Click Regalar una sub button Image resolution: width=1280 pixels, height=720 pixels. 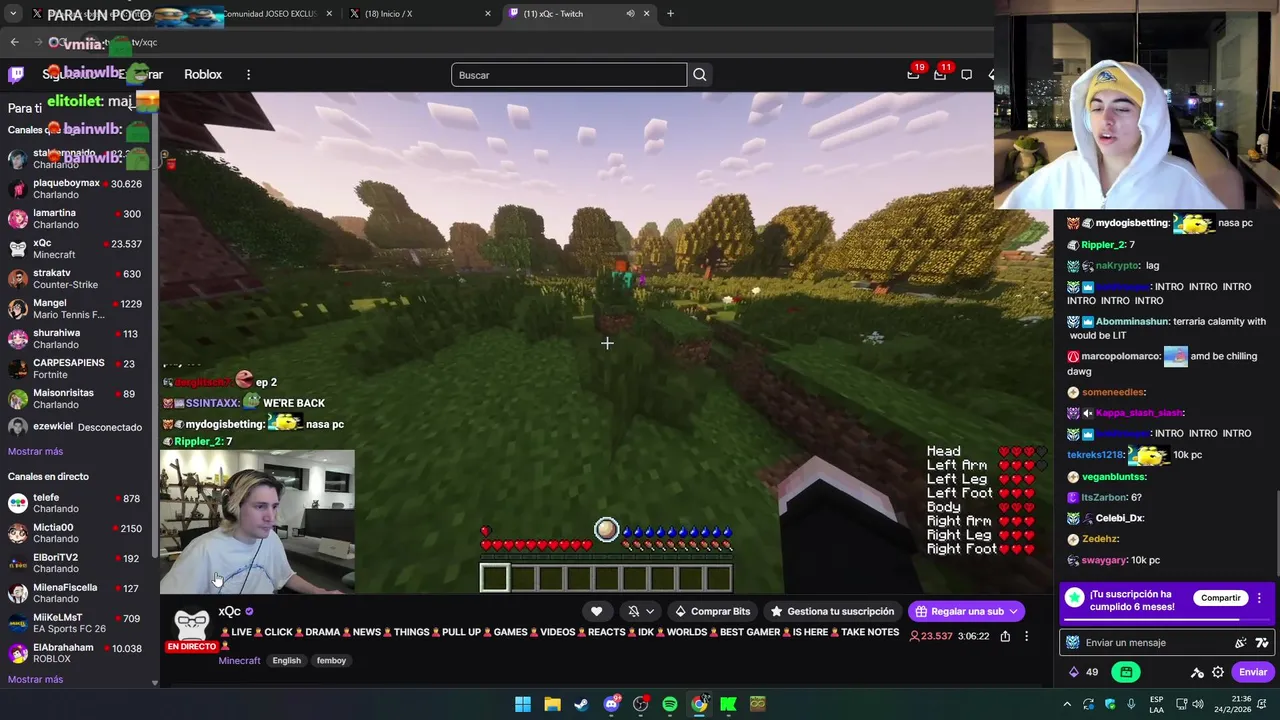[x=966, y=611]
